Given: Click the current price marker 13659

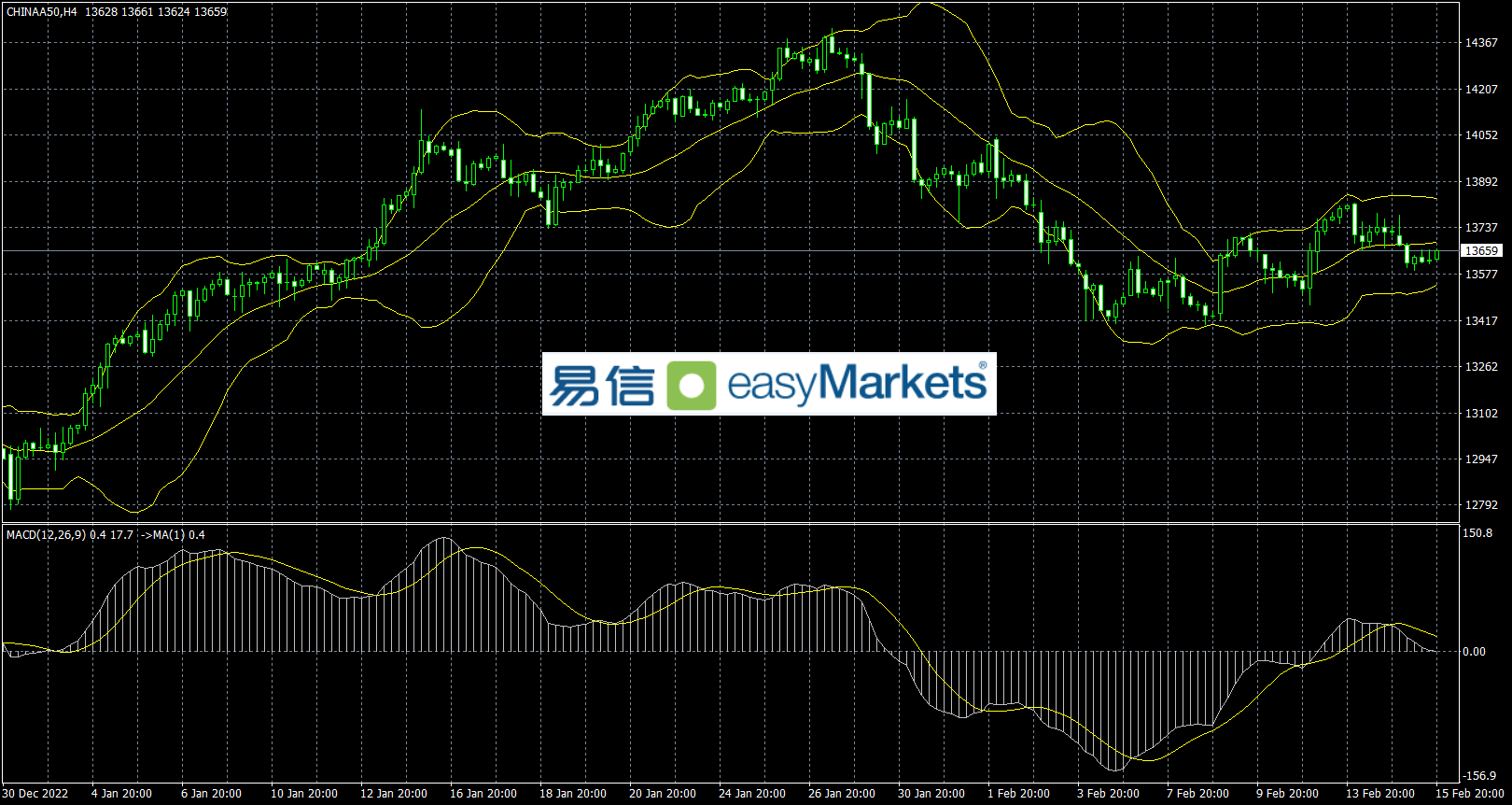Looking at the screenshot, I should (x=1481, y=251).
